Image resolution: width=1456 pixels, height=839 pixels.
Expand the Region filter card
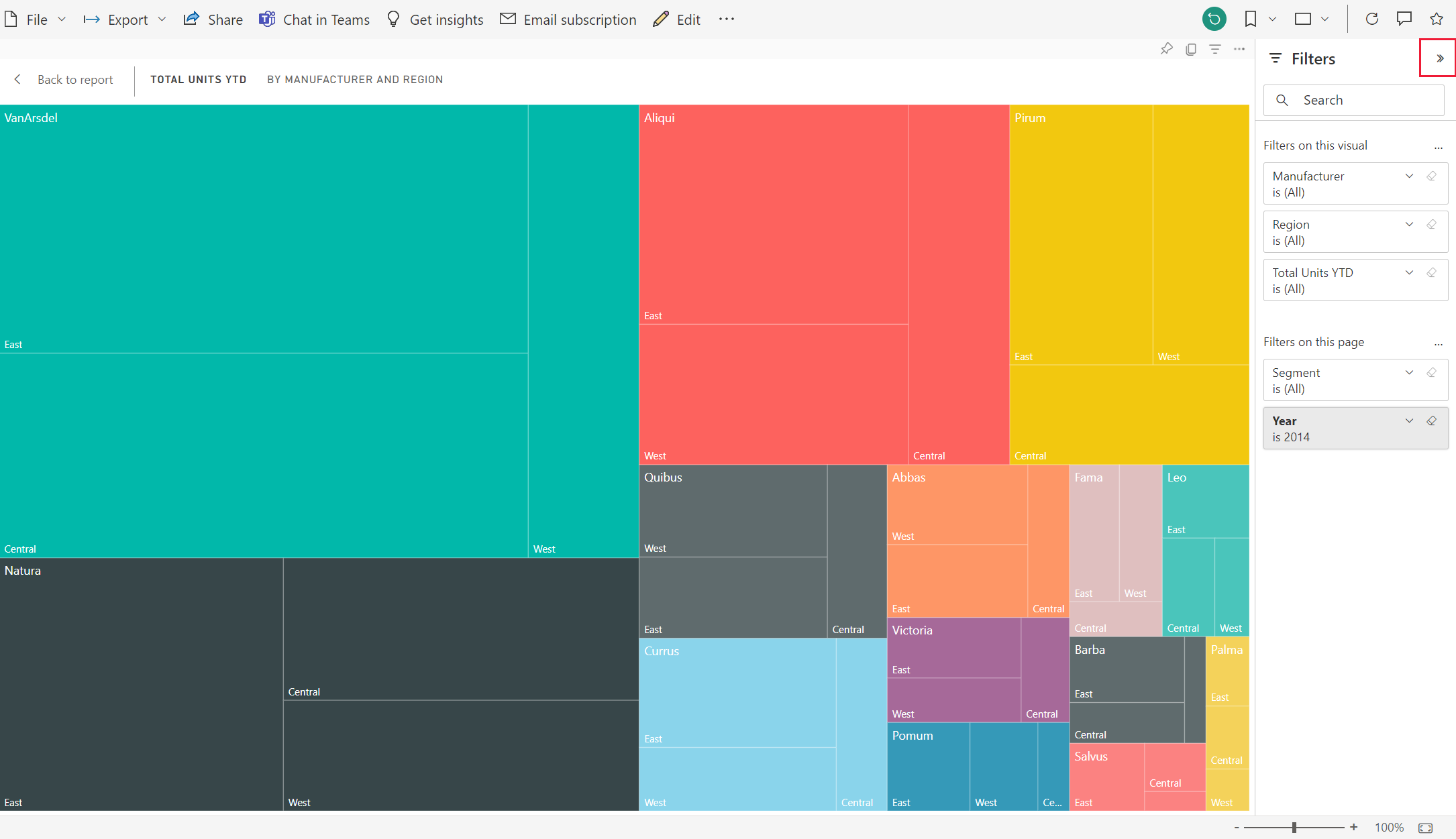(1410, 224)
